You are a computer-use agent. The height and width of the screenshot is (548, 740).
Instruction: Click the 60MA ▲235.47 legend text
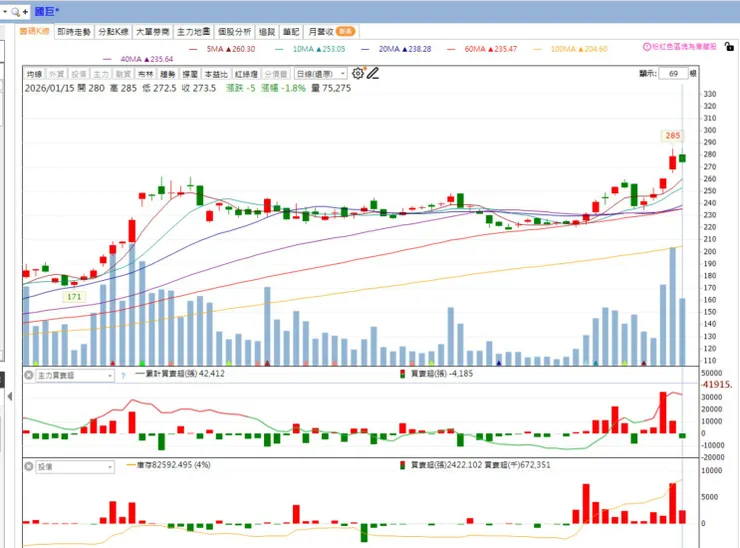(x=491, y=49)
